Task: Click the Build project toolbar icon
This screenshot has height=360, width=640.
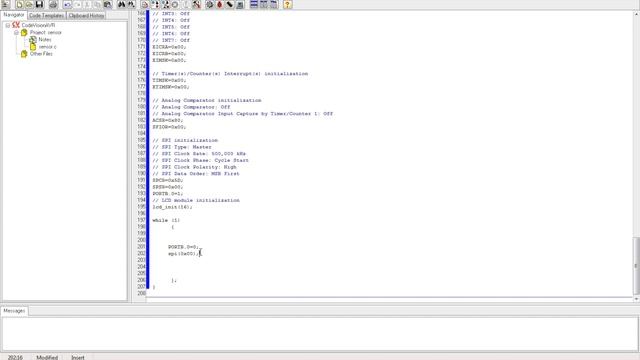Action: (155, 4)
